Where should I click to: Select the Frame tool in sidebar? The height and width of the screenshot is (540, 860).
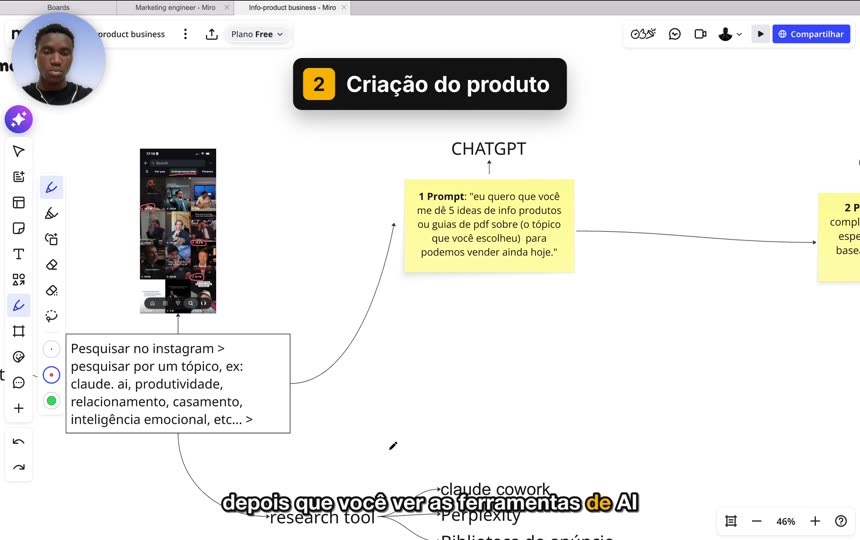[19, 331]
